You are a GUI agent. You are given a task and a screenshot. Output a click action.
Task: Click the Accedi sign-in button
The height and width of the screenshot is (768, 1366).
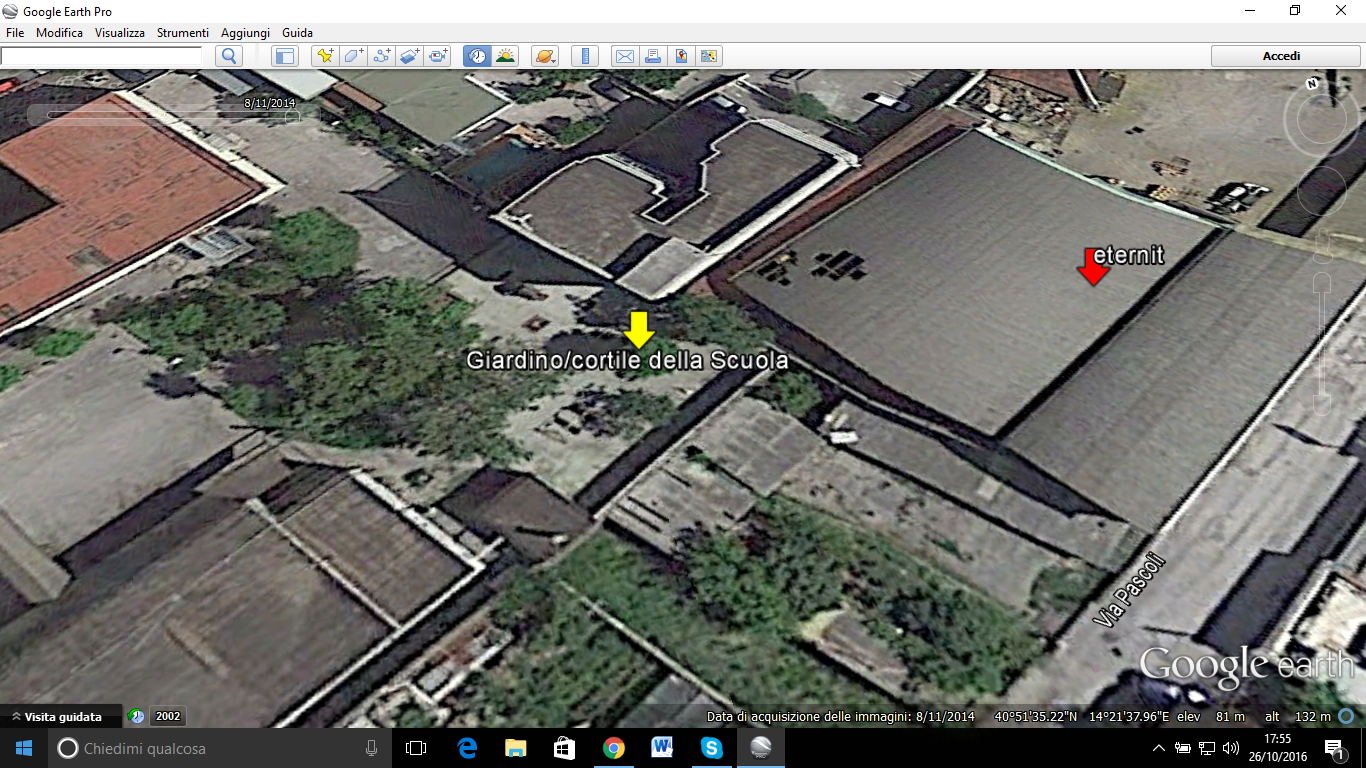click(1281, 56)
